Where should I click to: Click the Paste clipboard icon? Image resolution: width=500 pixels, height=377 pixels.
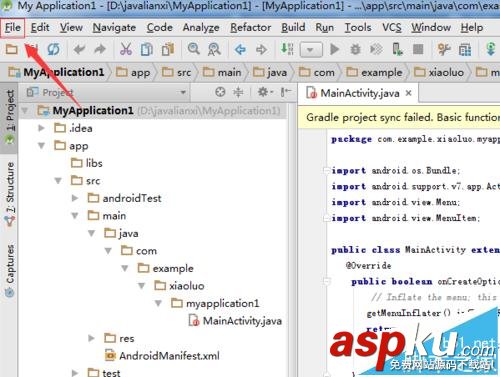pos(168,50)
